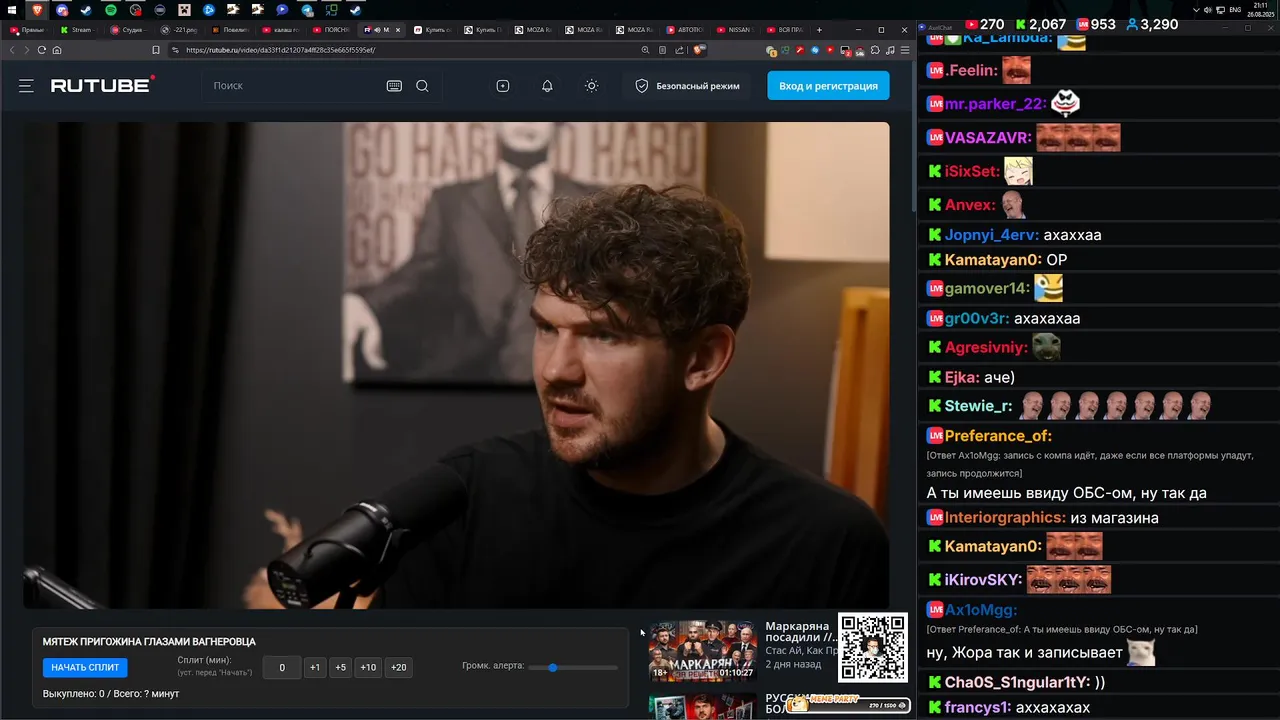Click the RUTUBE logo
The width and height of the screenshot is (1280, 720).
pos(102,85)
